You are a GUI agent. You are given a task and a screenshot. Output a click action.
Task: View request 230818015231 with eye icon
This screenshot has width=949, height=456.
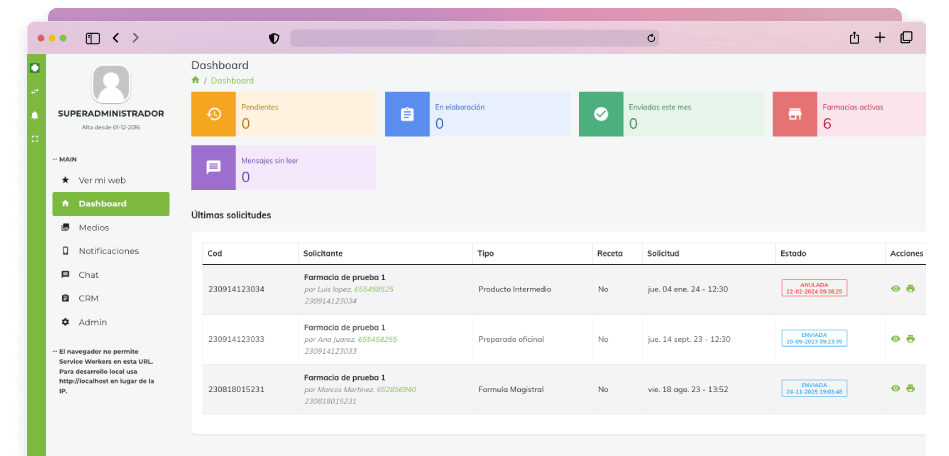point(895,389)
